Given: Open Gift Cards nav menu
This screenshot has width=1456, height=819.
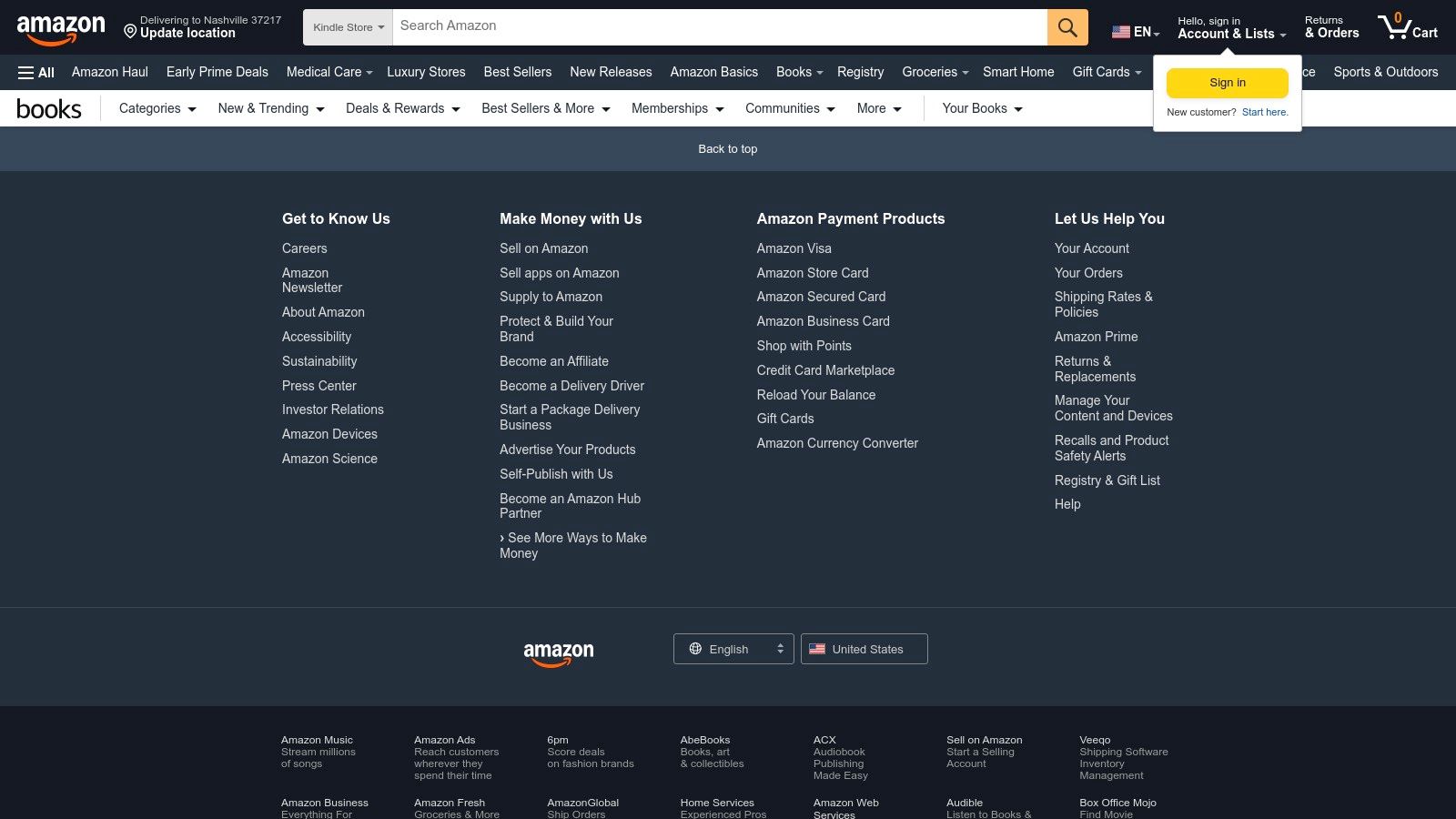Looking at the screenshot, I should click(x=1107, y=72).
